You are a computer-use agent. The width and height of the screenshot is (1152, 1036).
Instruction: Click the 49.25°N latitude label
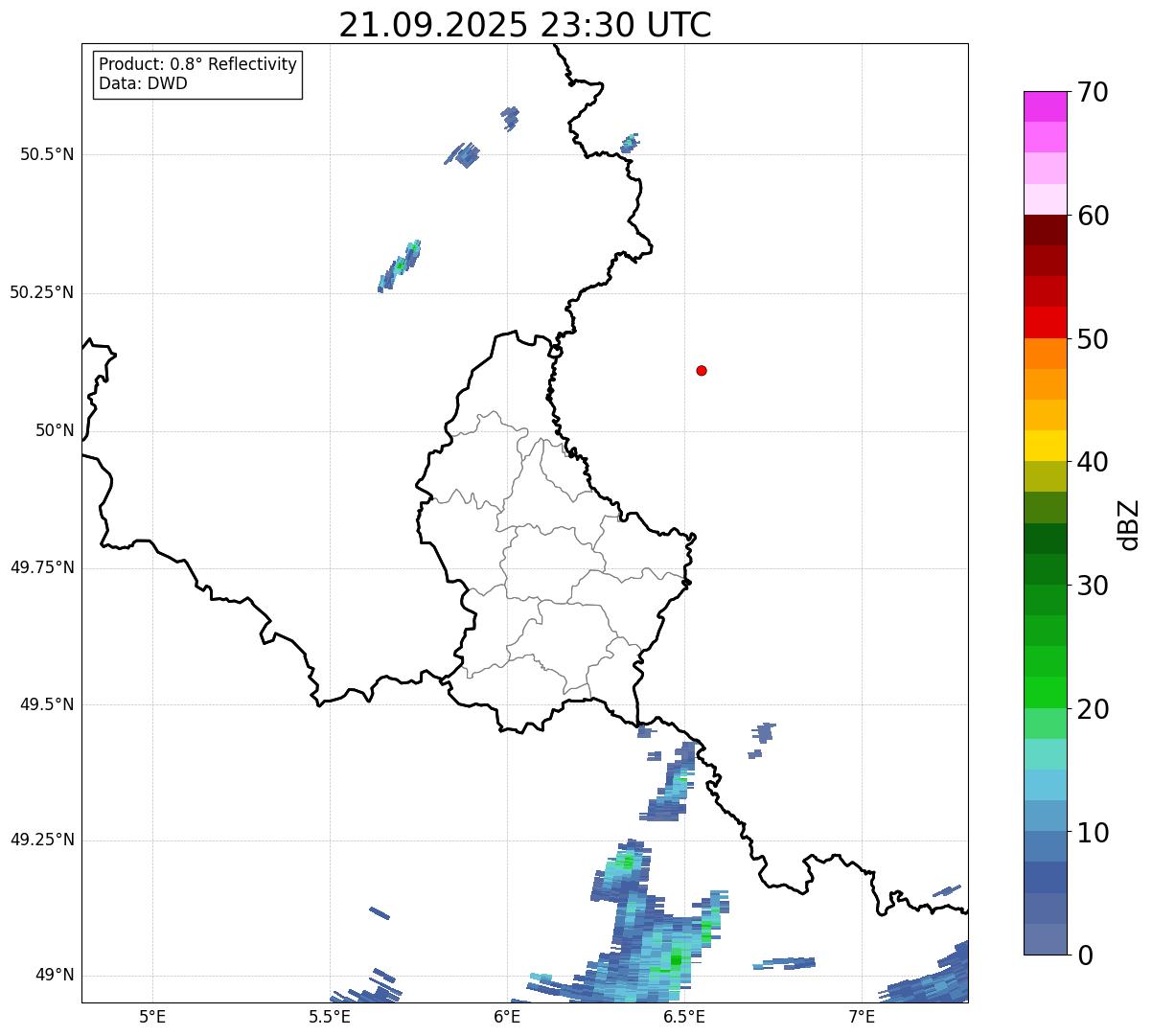click(x=42, y=840)
